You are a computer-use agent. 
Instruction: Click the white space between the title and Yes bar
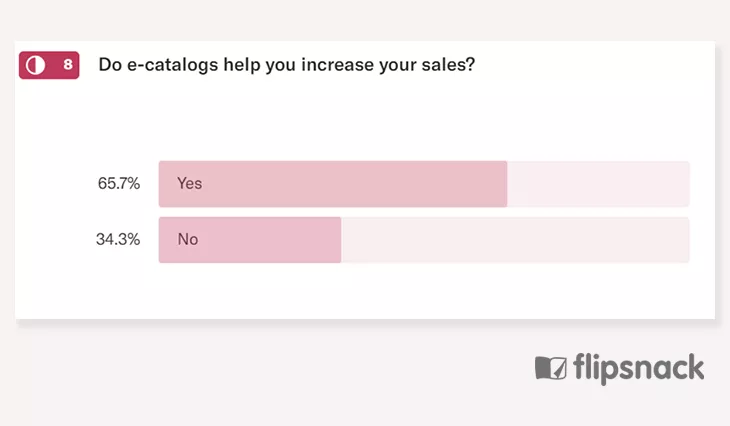pos(365,119)
